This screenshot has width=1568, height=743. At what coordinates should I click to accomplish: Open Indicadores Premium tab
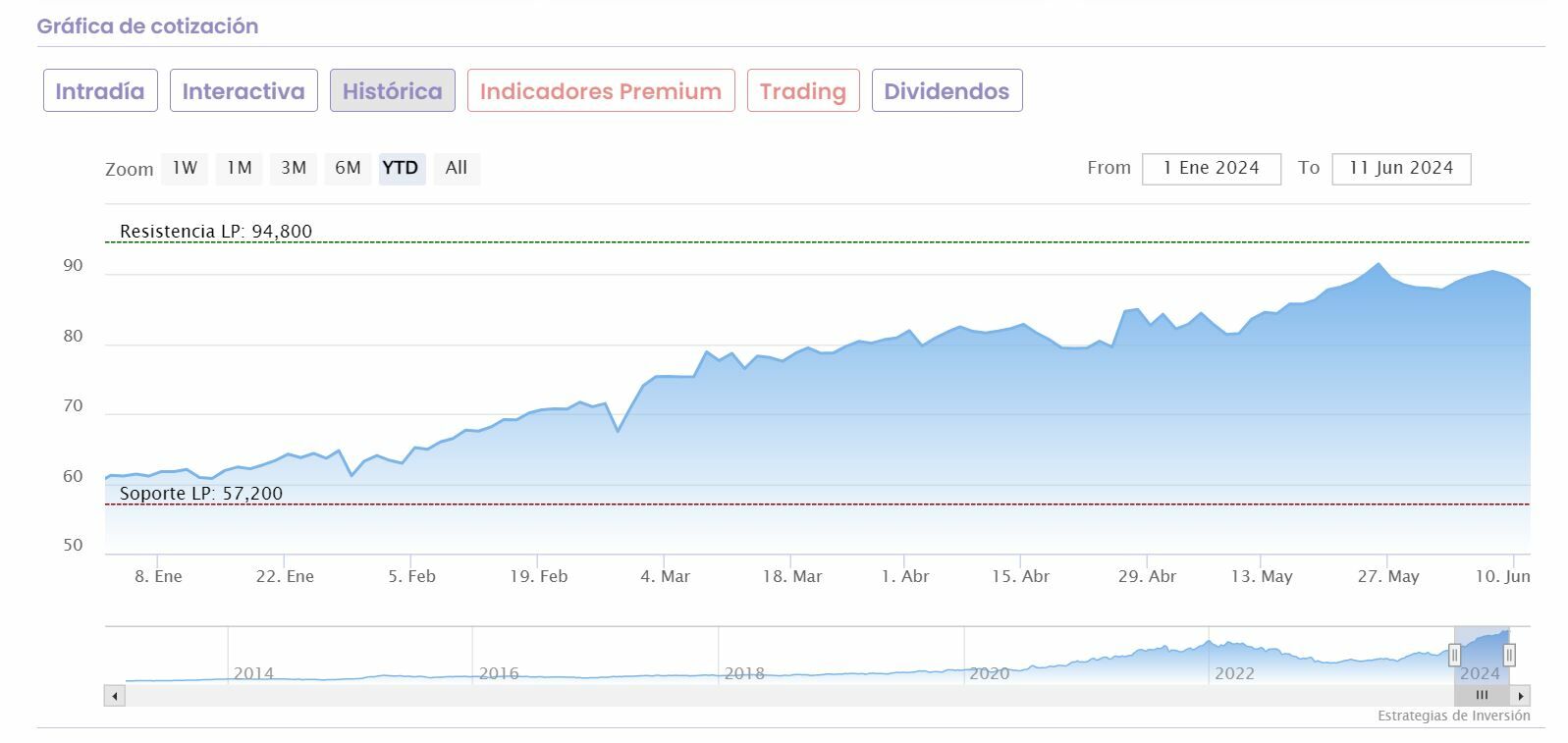[601, 91]
